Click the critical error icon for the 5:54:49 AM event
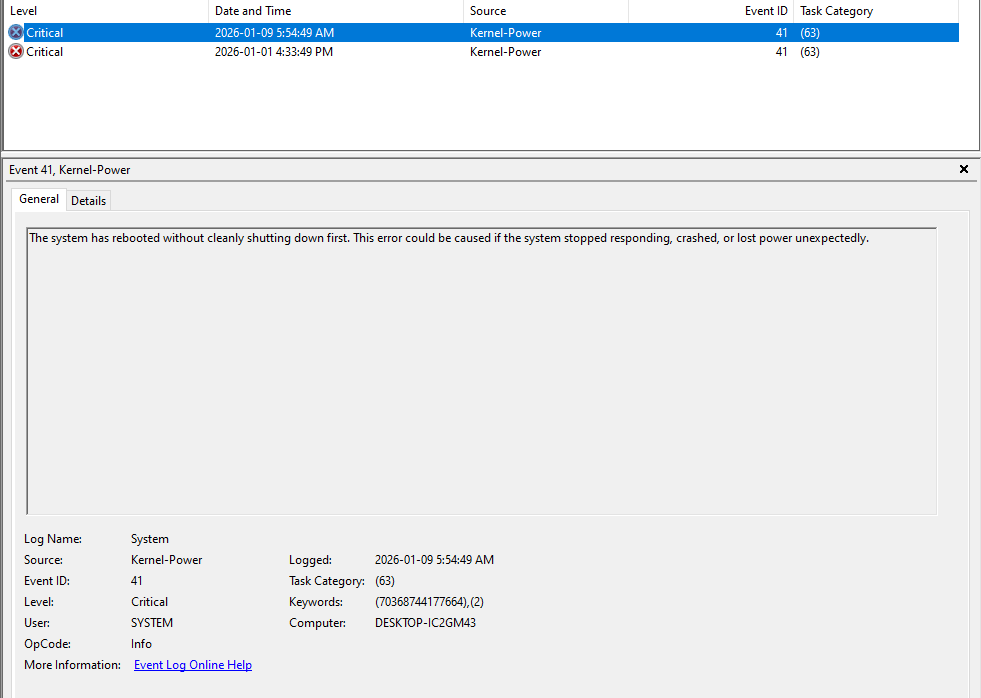Screen dimensions: 981x698 click(x=16, y=33)
